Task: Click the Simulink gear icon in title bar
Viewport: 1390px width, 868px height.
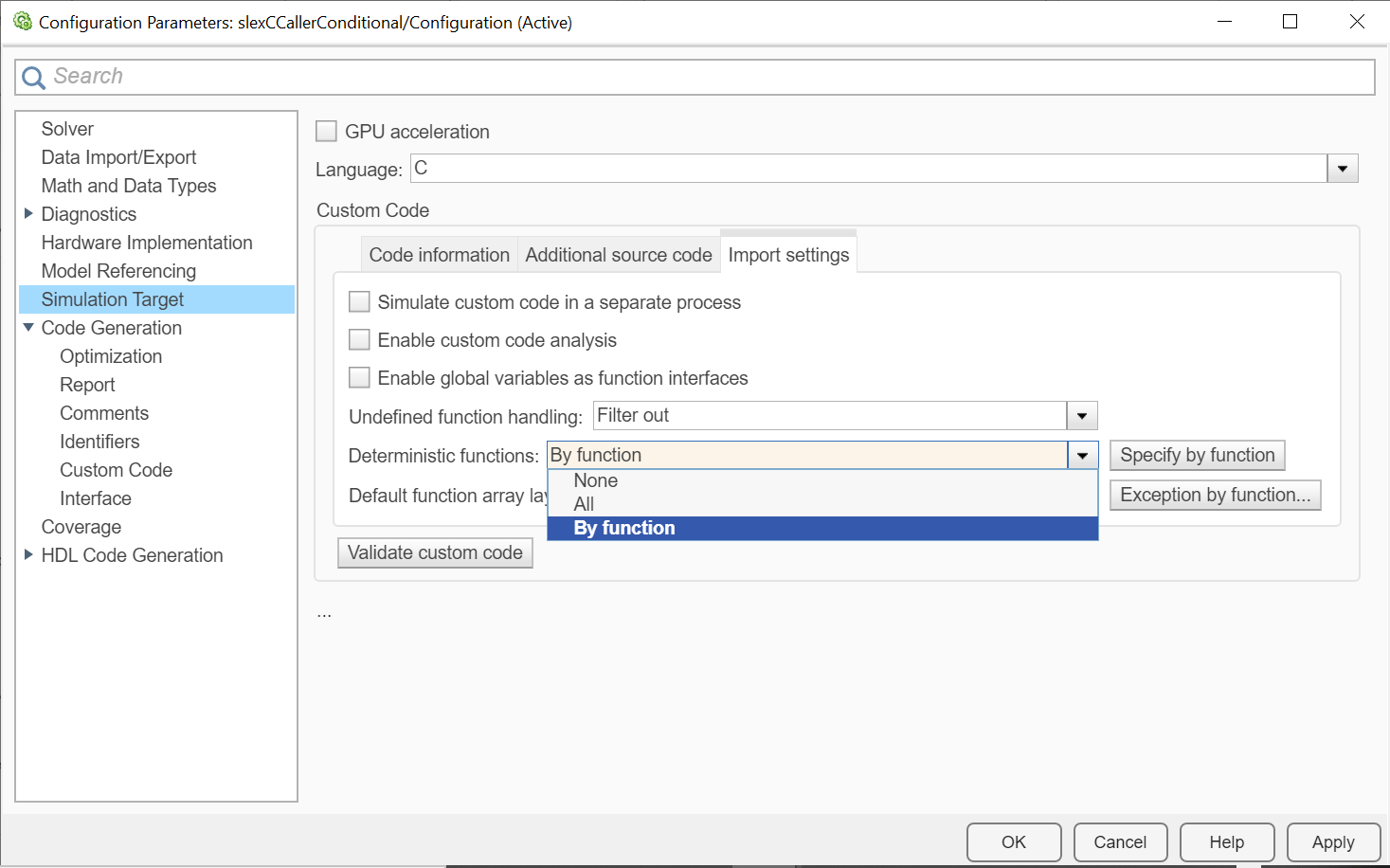Action: pos(23,21)
